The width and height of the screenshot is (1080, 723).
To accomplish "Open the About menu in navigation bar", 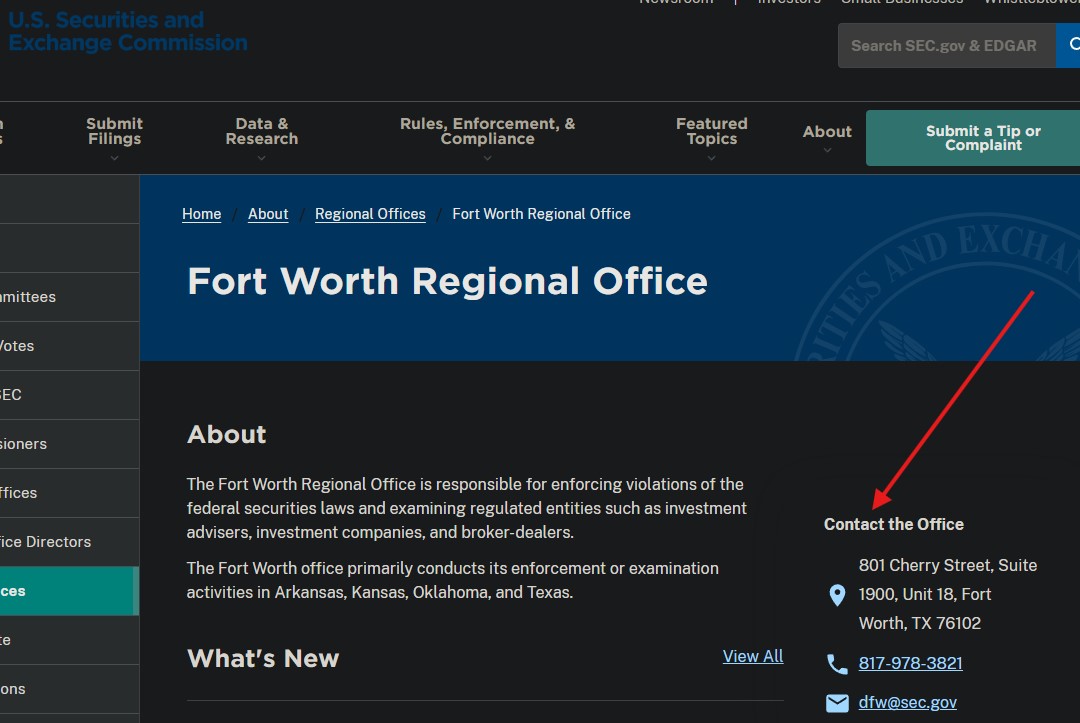I will click(827, 132).
